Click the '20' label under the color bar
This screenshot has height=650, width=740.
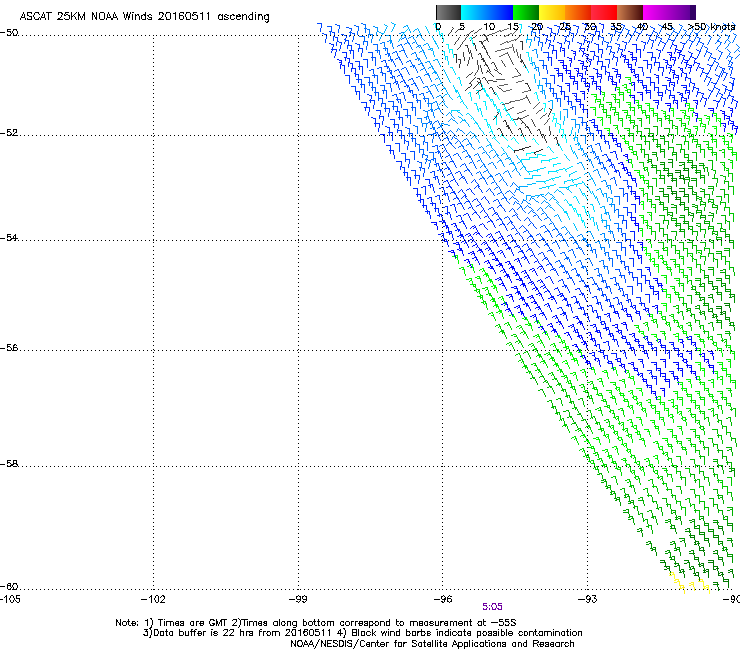click(537, 27)
